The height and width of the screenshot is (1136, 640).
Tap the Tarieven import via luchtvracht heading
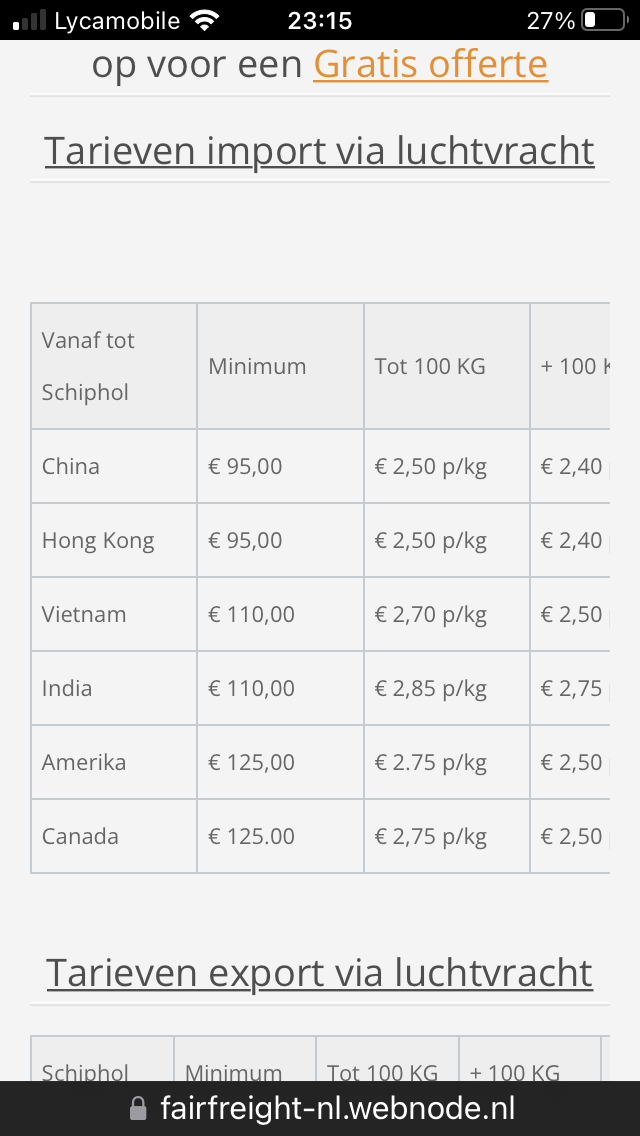click(319, 151)
